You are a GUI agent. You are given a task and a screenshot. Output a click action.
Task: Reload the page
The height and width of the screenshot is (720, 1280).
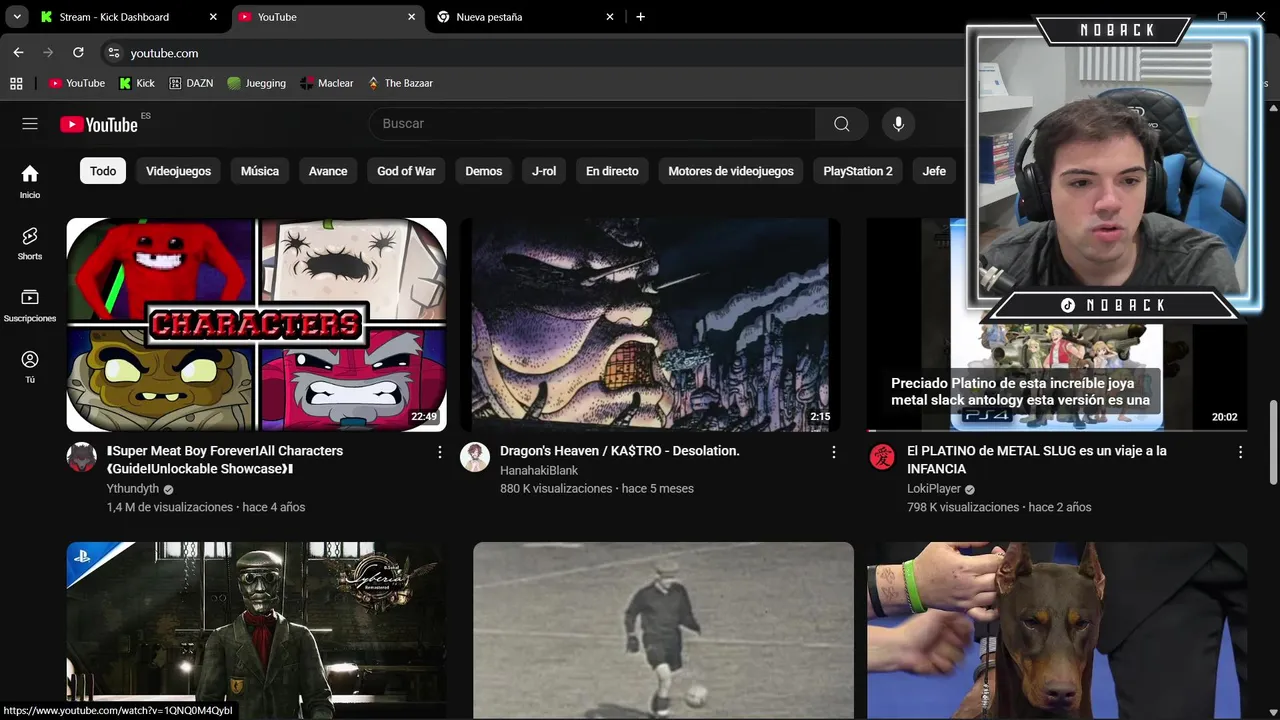coord(78,53)
